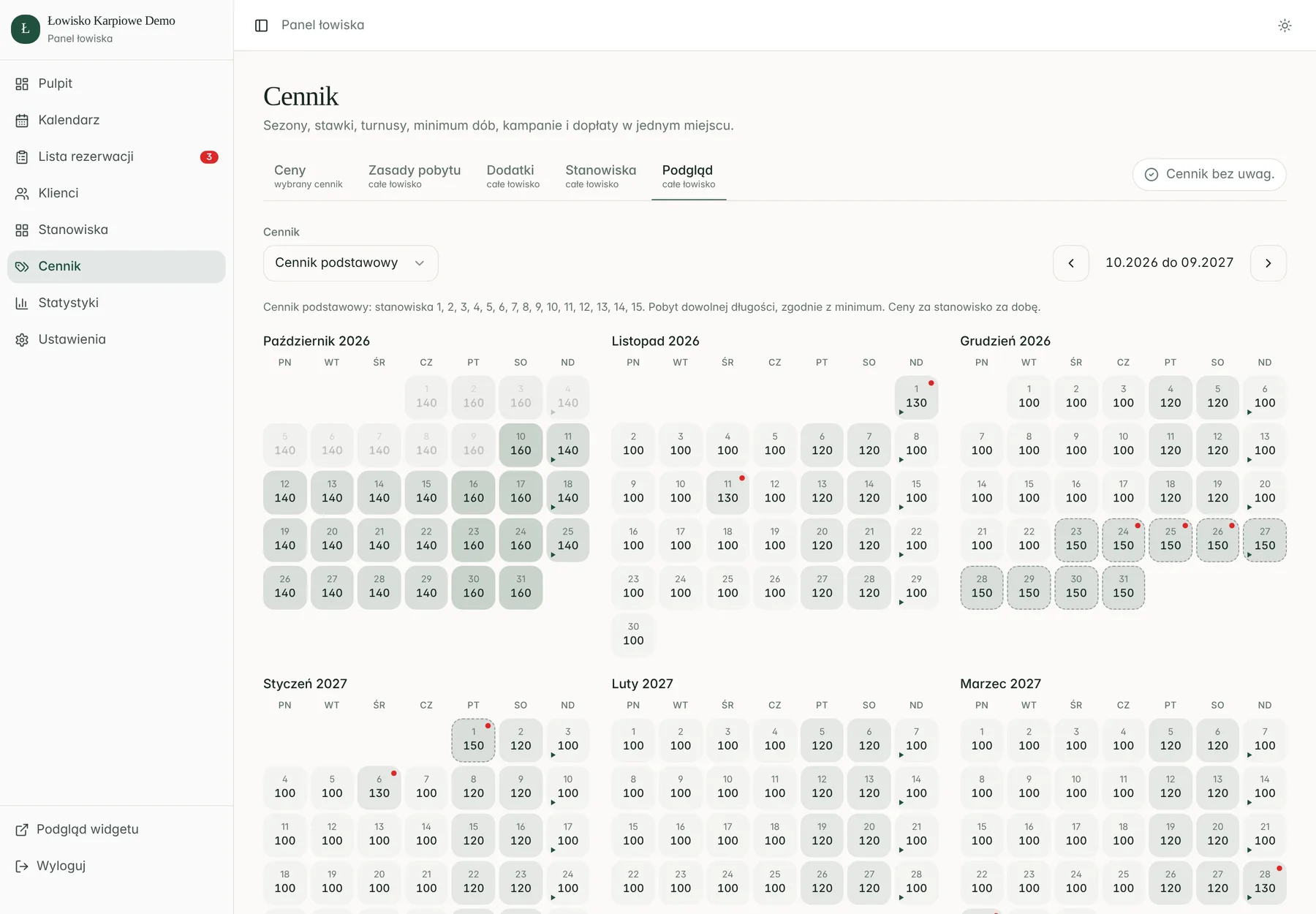The height and width of the screenshot is (914, 1316).
Task: Select October 10 2026 priced 160
Action: (x=521, y=445)
